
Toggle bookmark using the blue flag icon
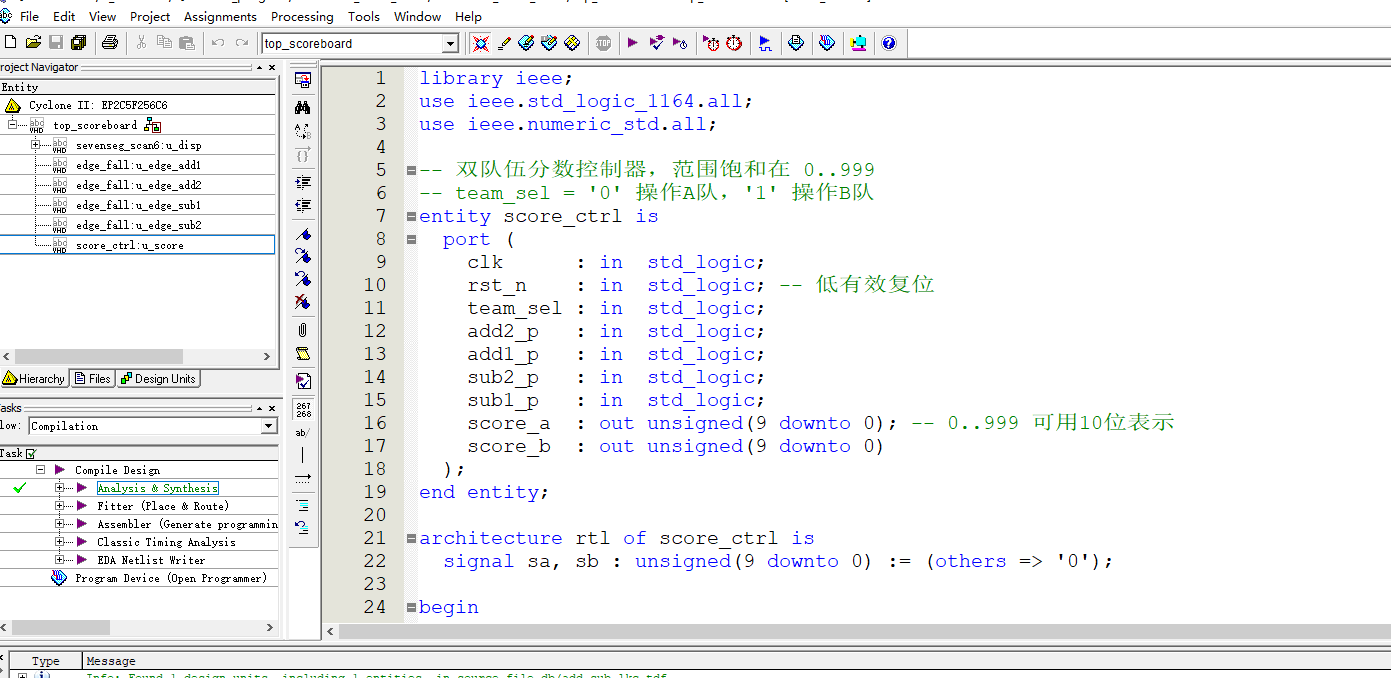tap(302, 233)
